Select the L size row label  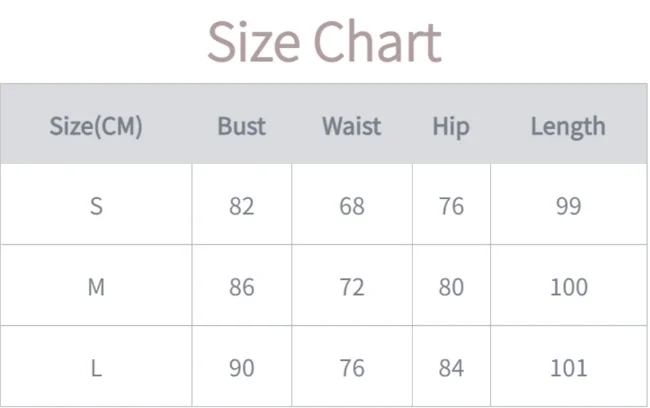[96, 368]
